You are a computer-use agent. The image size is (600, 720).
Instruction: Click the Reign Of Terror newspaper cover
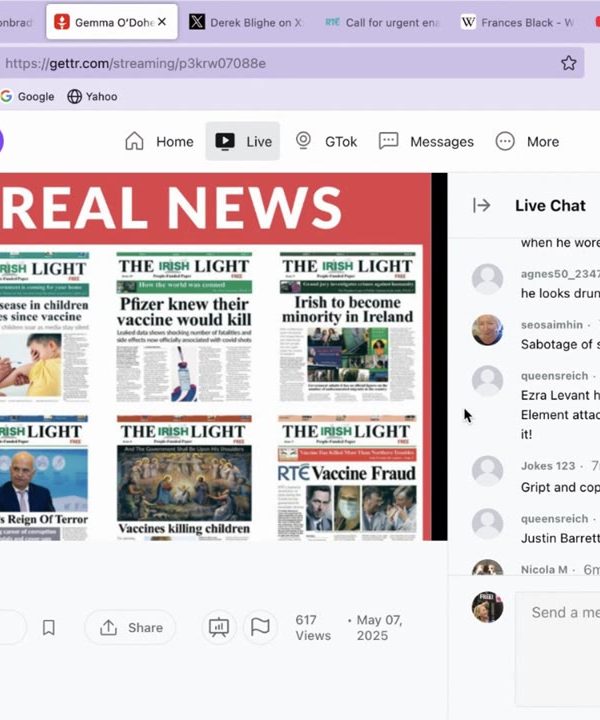44,478
